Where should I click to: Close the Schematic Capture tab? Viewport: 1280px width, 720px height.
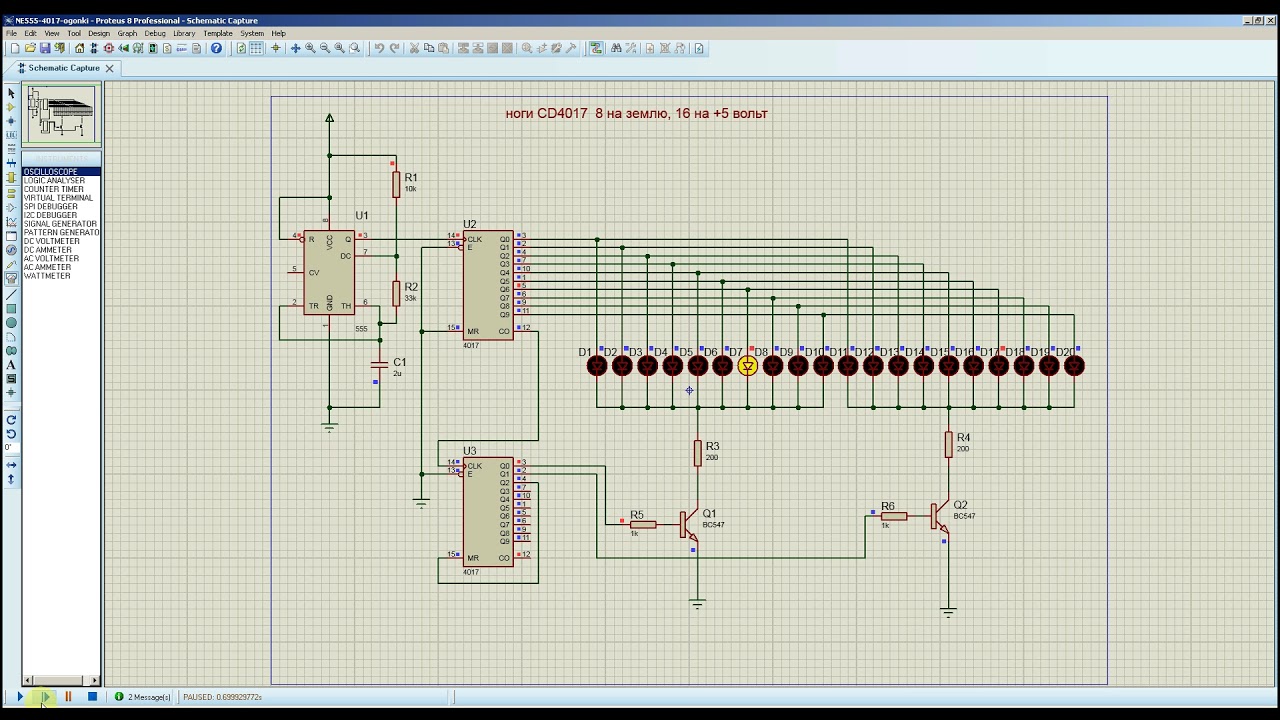pos(110,68)
